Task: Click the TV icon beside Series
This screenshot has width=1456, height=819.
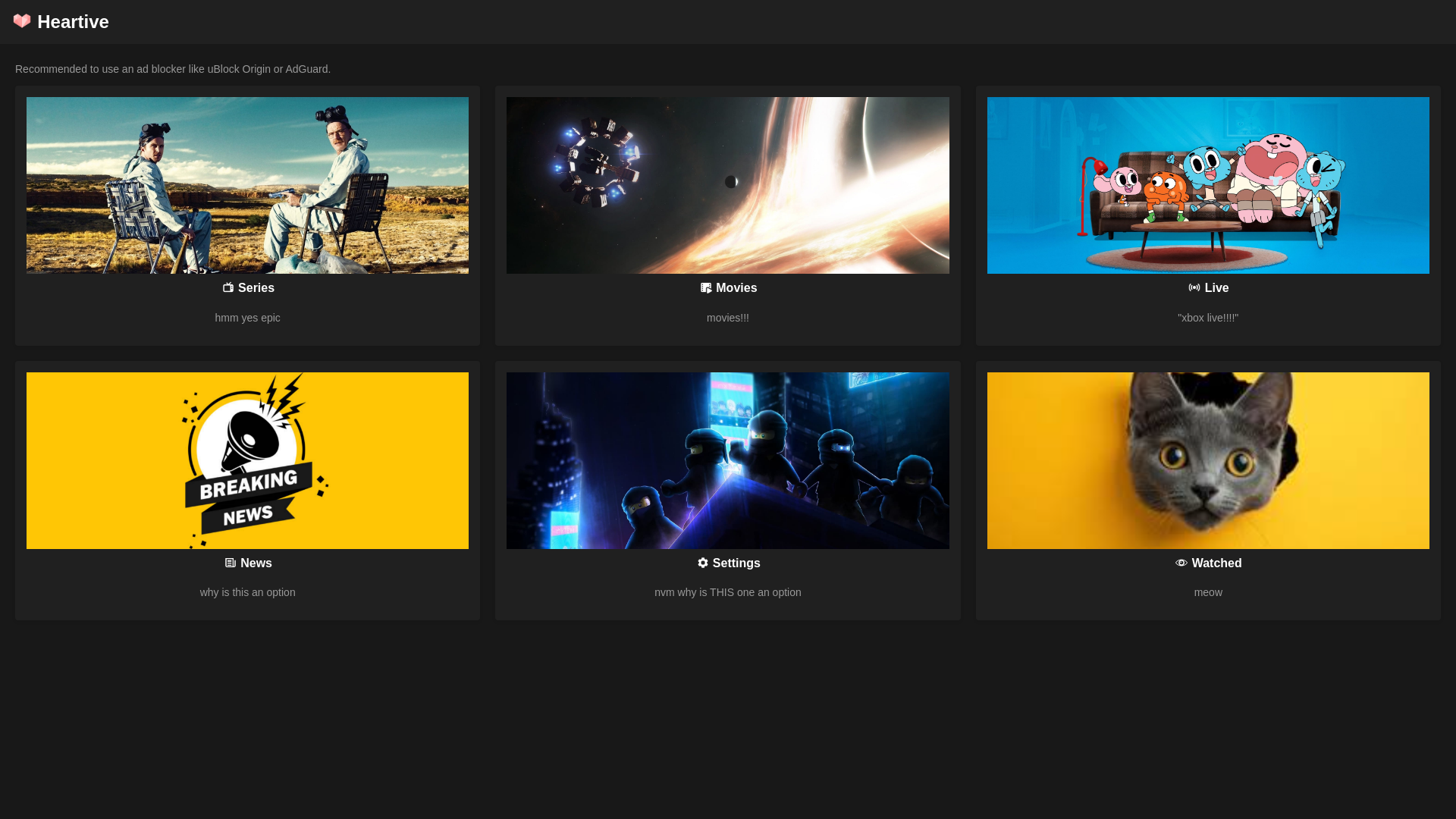Action: point(228,287)
